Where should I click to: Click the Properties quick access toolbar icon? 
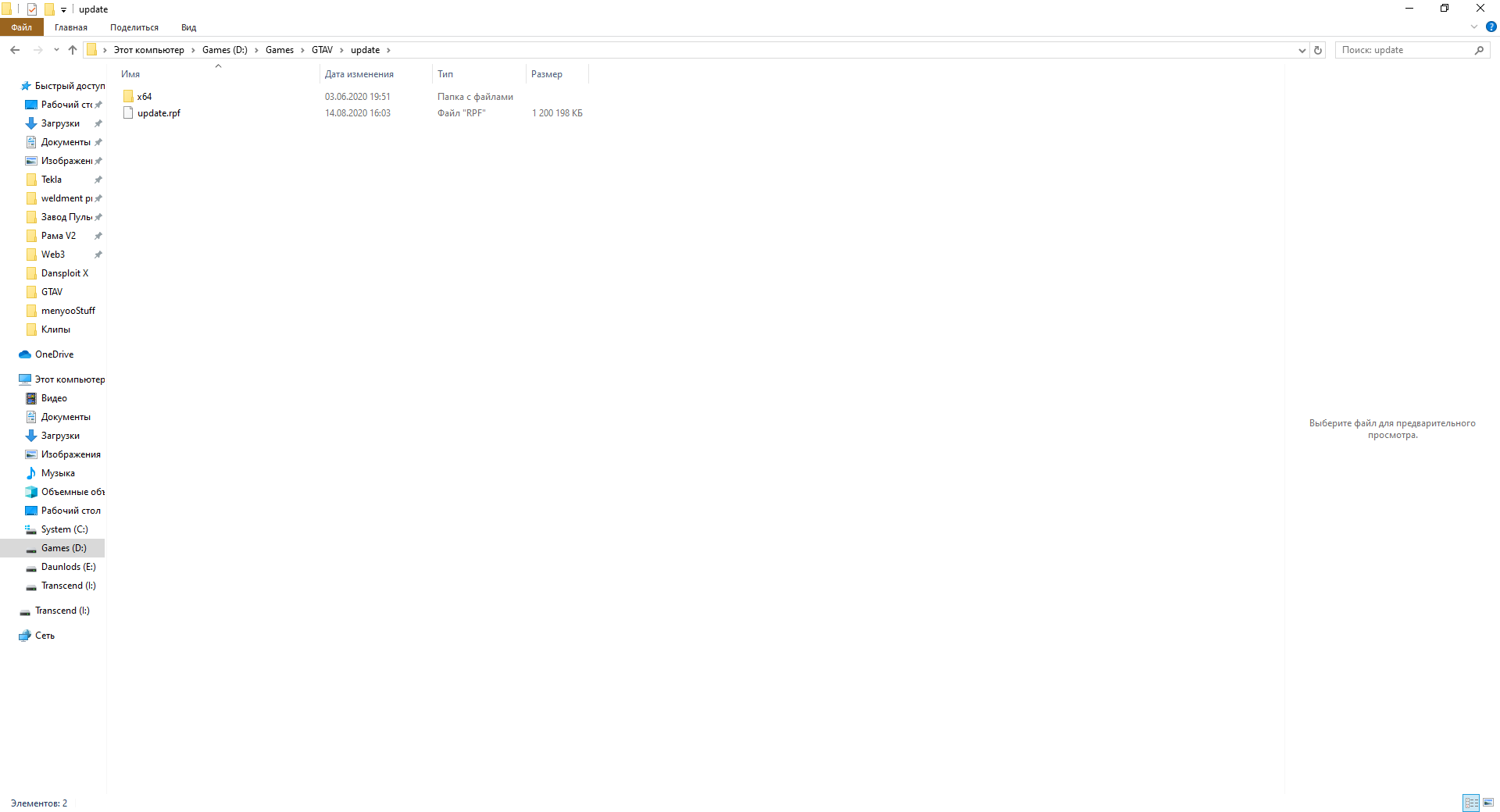32,9
